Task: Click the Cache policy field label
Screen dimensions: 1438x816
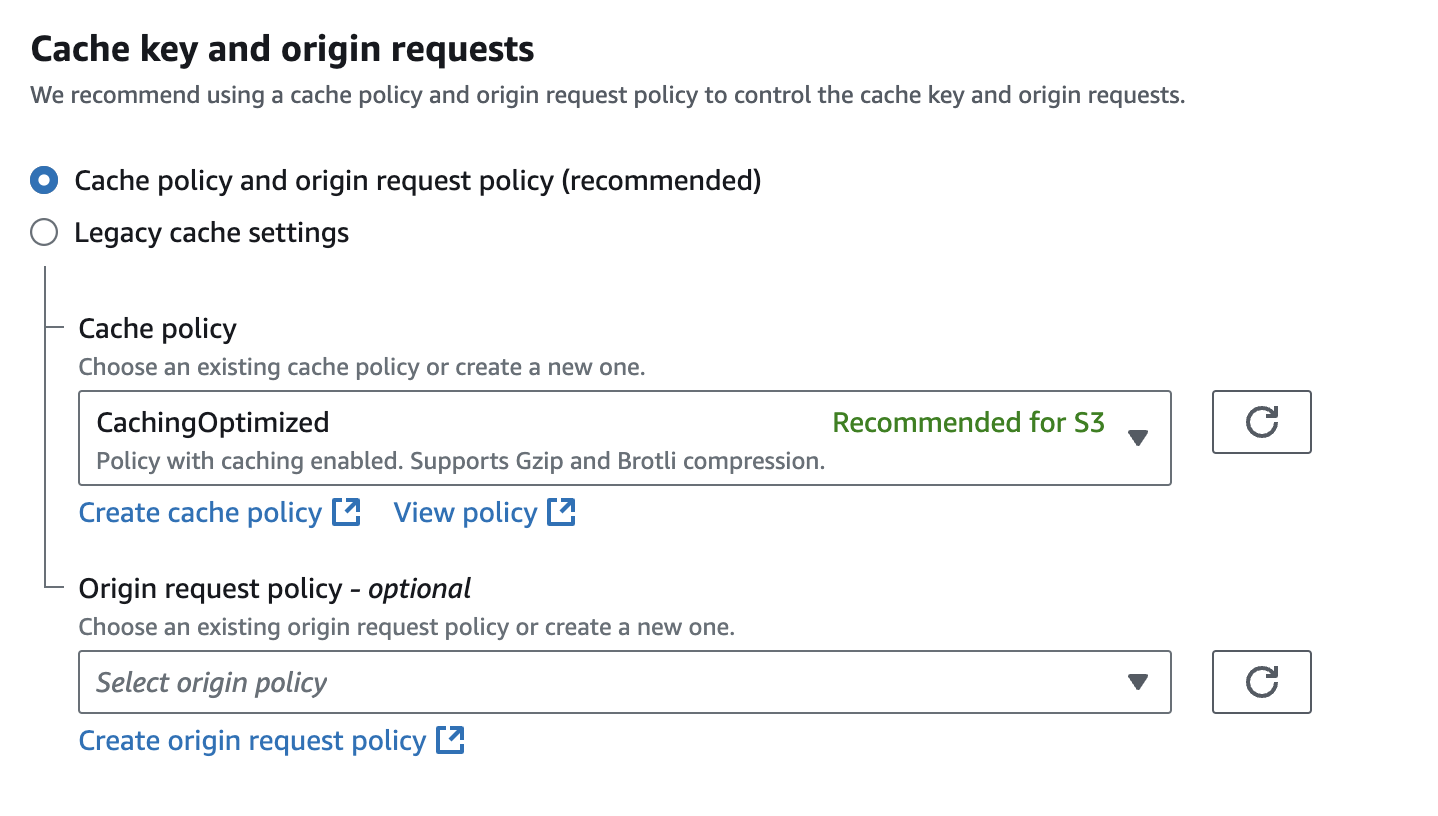Action: point(158,329)
